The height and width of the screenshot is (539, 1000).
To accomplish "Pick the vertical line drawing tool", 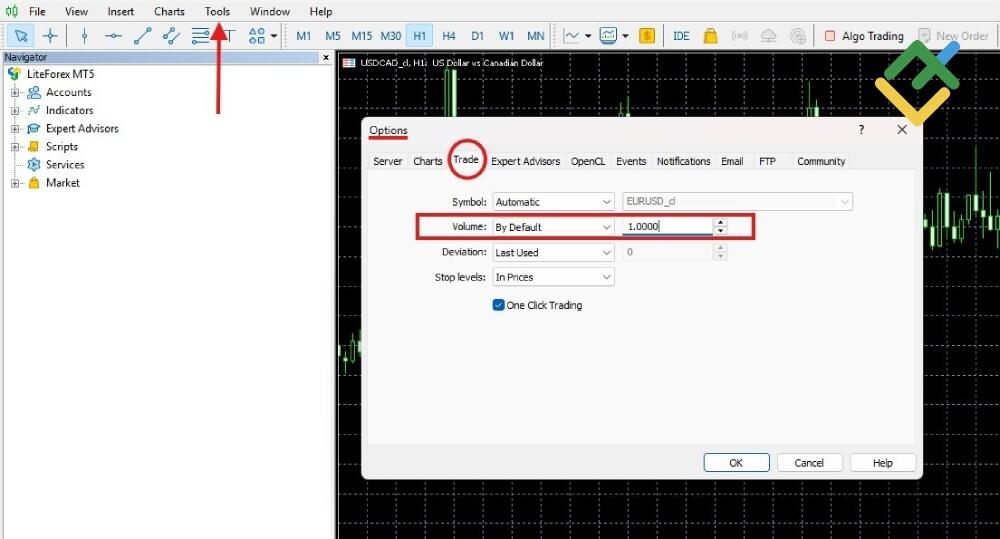I will pos(84,36).
